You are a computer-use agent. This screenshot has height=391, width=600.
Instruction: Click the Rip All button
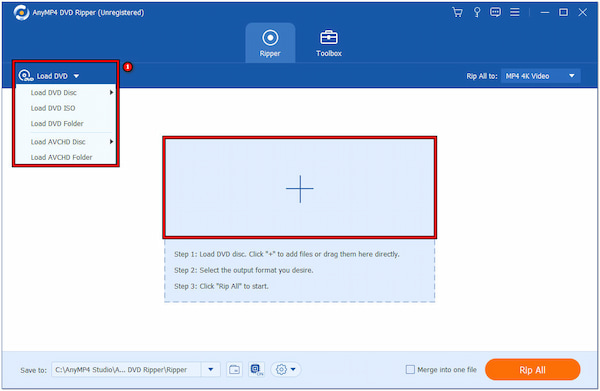pos(532,370)
